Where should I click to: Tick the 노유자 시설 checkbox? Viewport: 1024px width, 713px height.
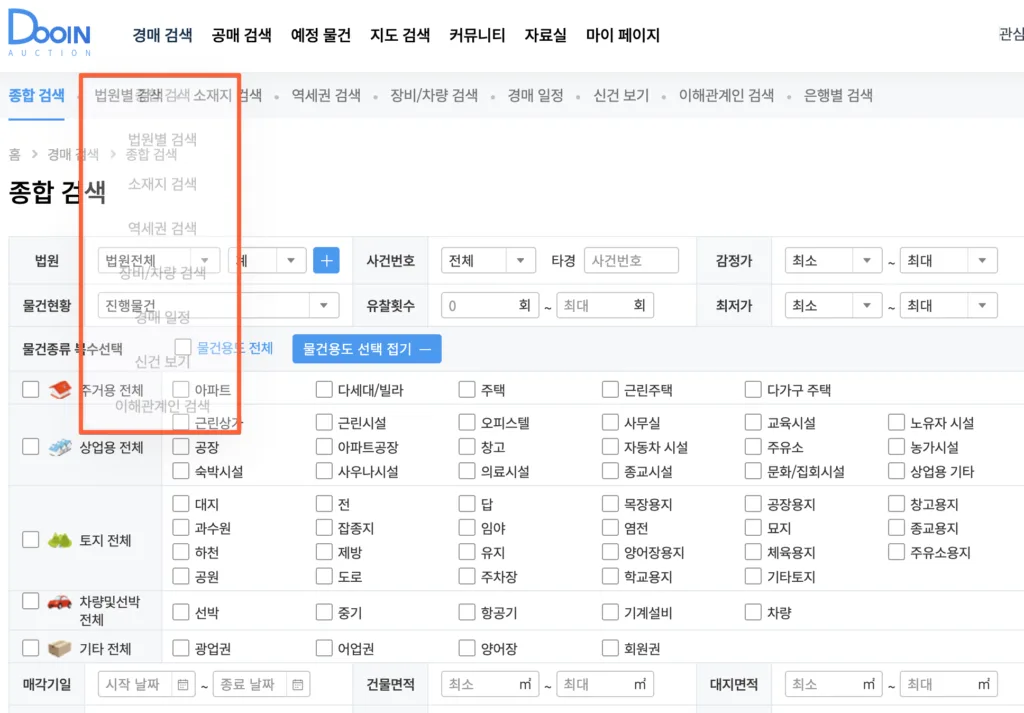896,422
